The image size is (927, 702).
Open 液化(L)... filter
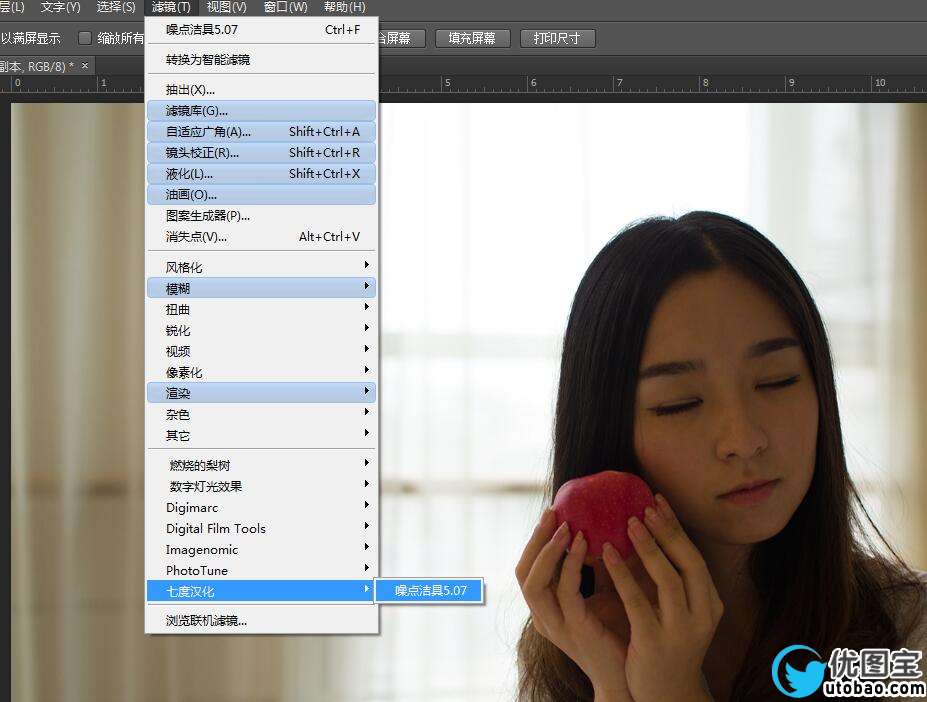pos(261,174)
